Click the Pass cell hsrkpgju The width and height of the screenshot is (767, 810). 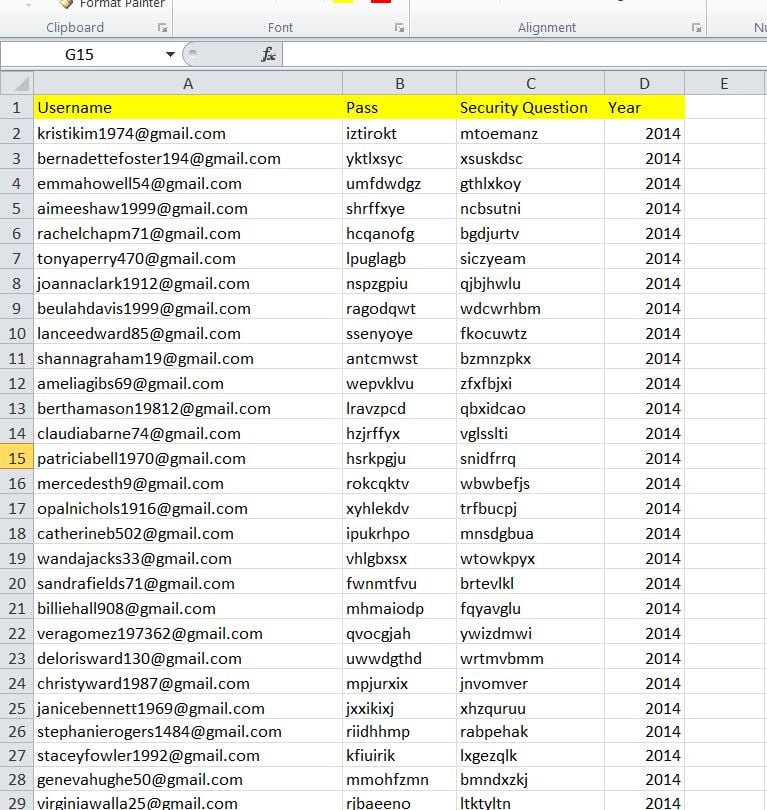[x=399, y=458]
